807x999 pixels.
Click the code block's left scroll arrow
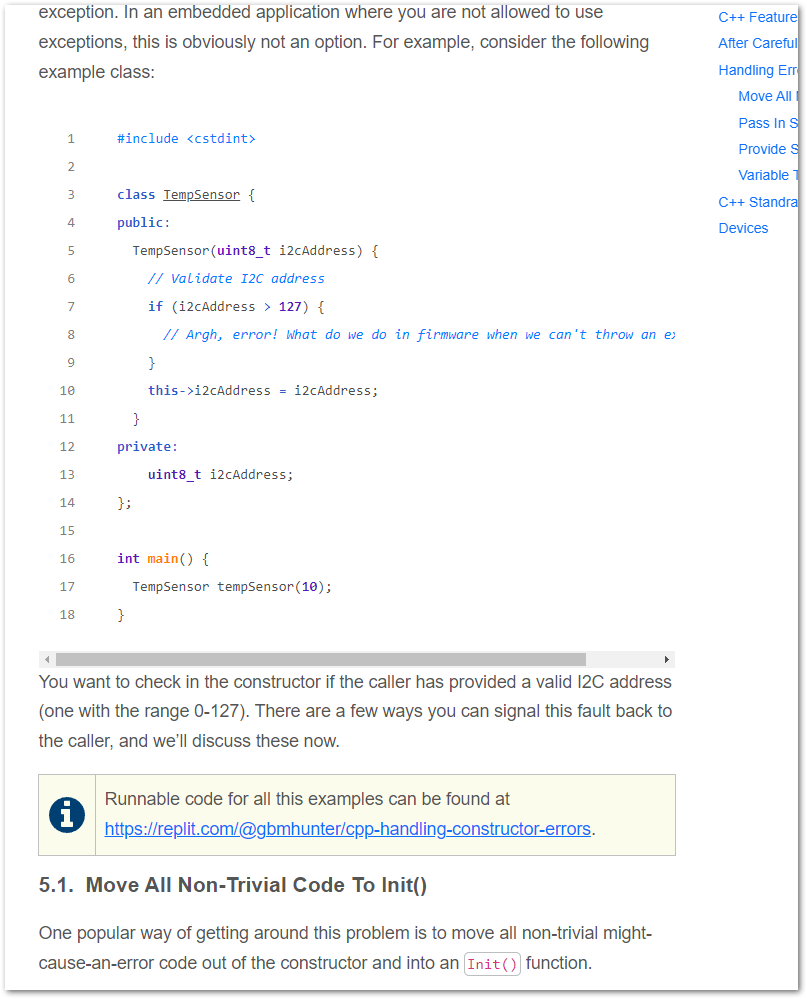point(45,660)
